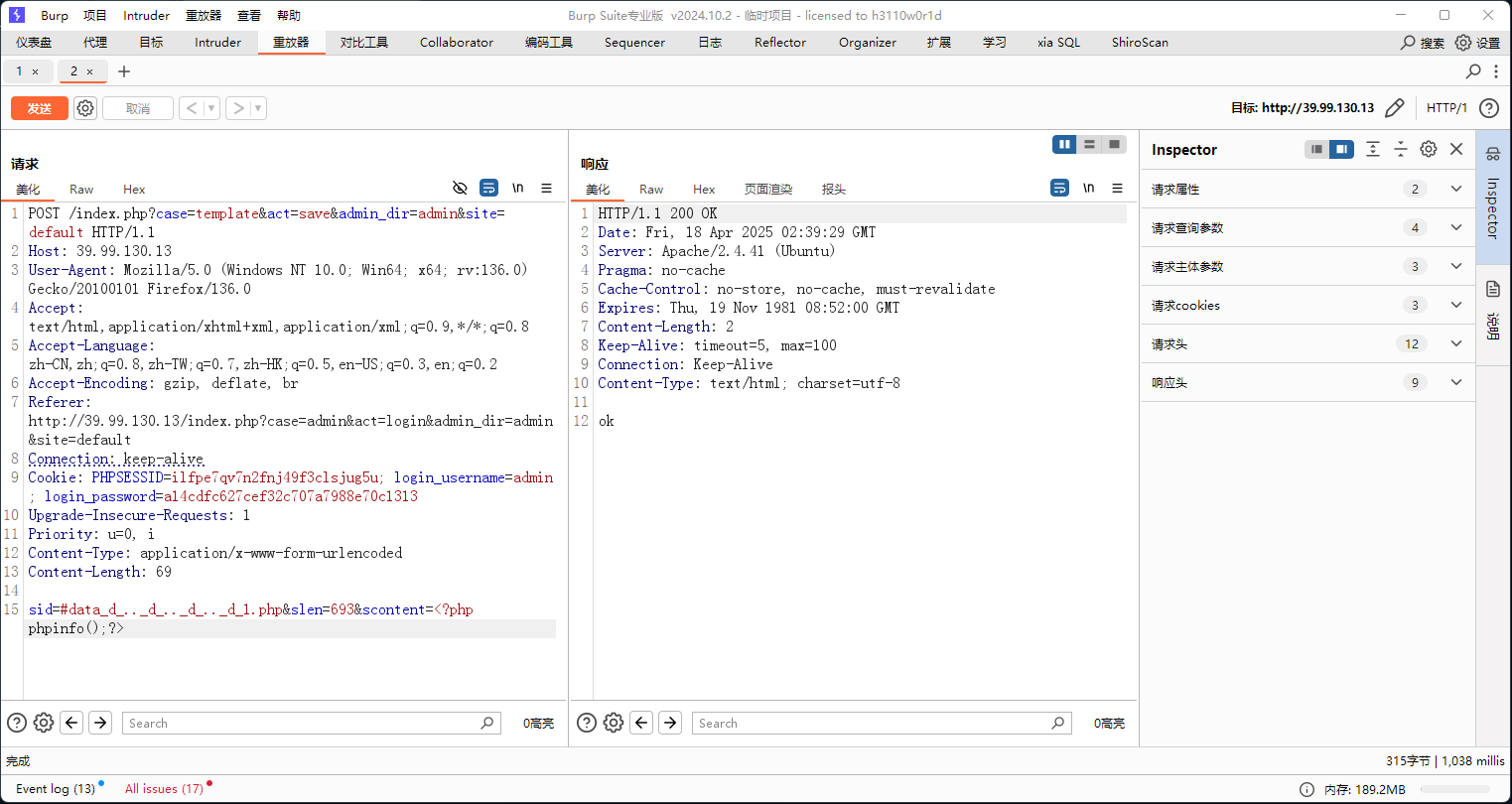Open send options gear next to 发送
Image resolution: width=1512 pixels, height=804 pixels.
[x=85, y=108]
